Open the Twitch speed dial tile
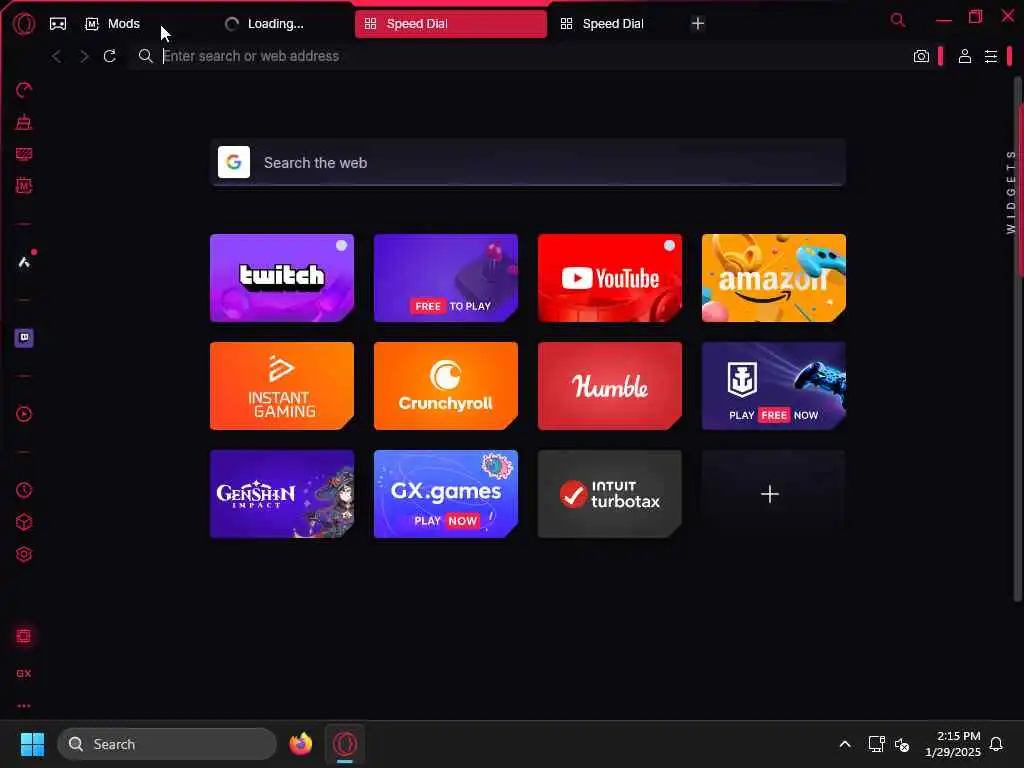The image size is (1024, 768). point(282,278)
